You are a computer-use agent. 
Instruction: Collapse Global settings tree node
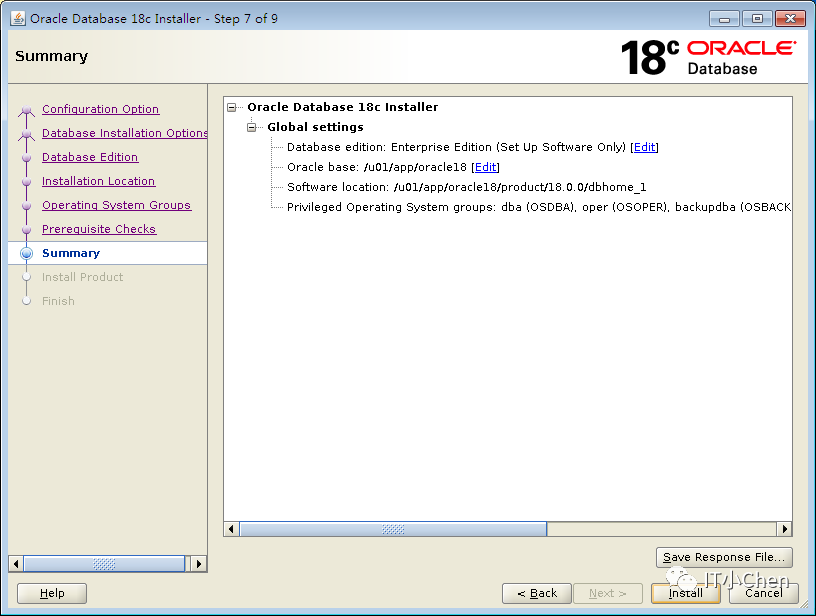point(251,127)
